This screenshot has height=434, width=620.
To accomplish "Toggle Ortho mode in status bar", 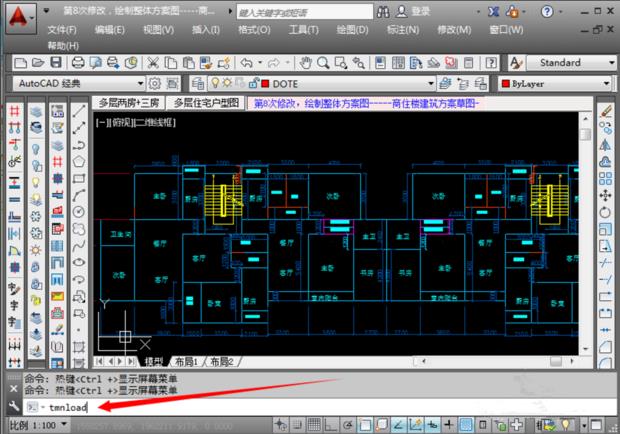I will click(330, 425).
